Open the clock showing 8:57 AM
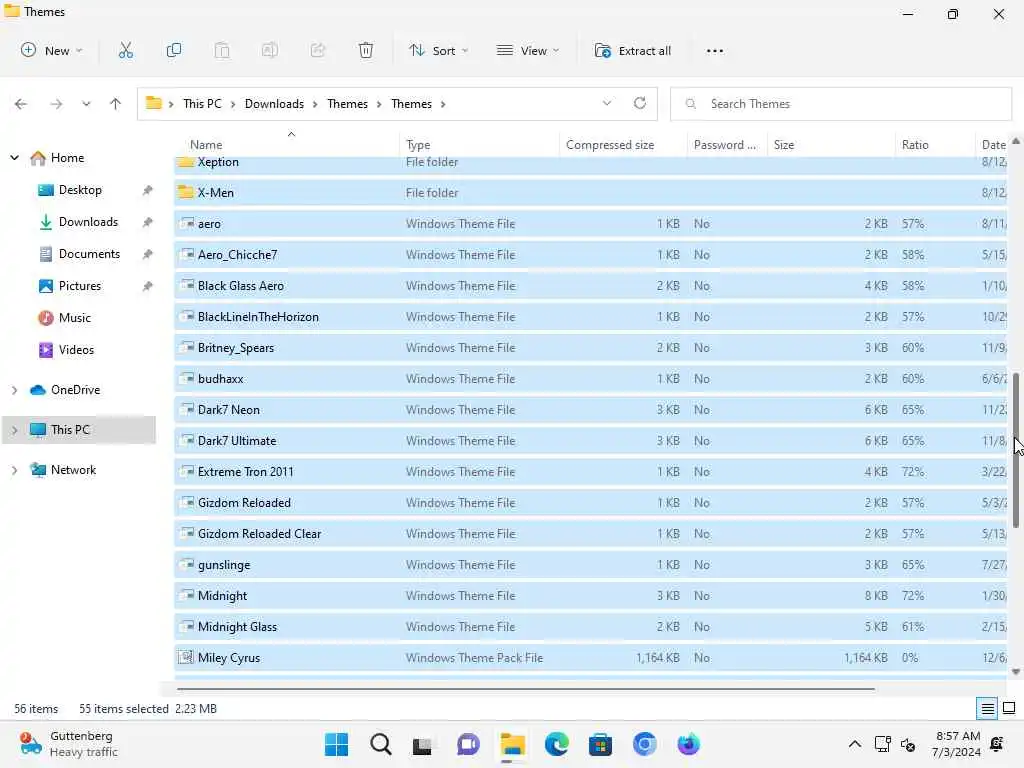Image resolution: width=1024 pixels, height=768 pixels. [x=957, y=744]
